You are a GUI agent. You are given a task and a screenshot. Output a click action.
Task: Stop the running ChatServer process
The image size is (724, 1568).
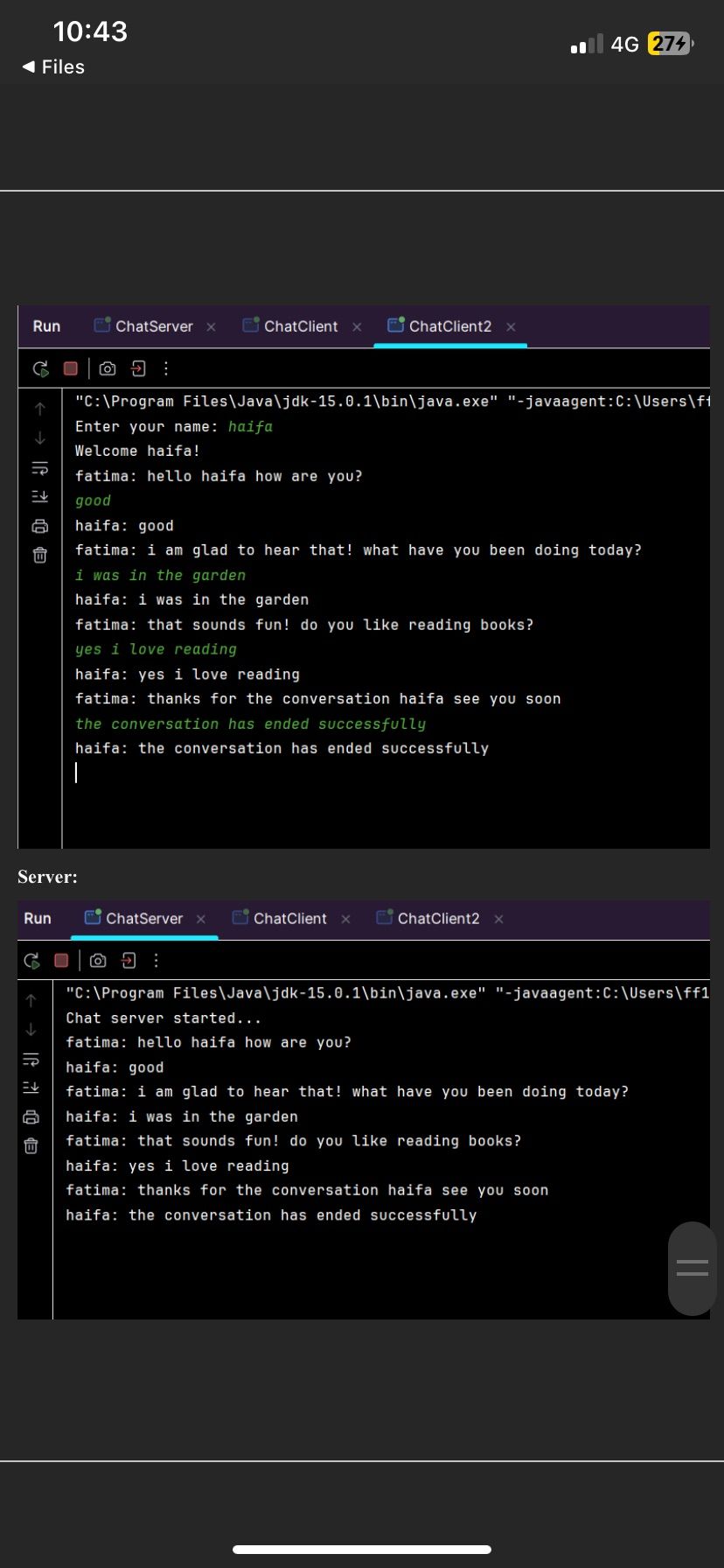click(61, 961)
